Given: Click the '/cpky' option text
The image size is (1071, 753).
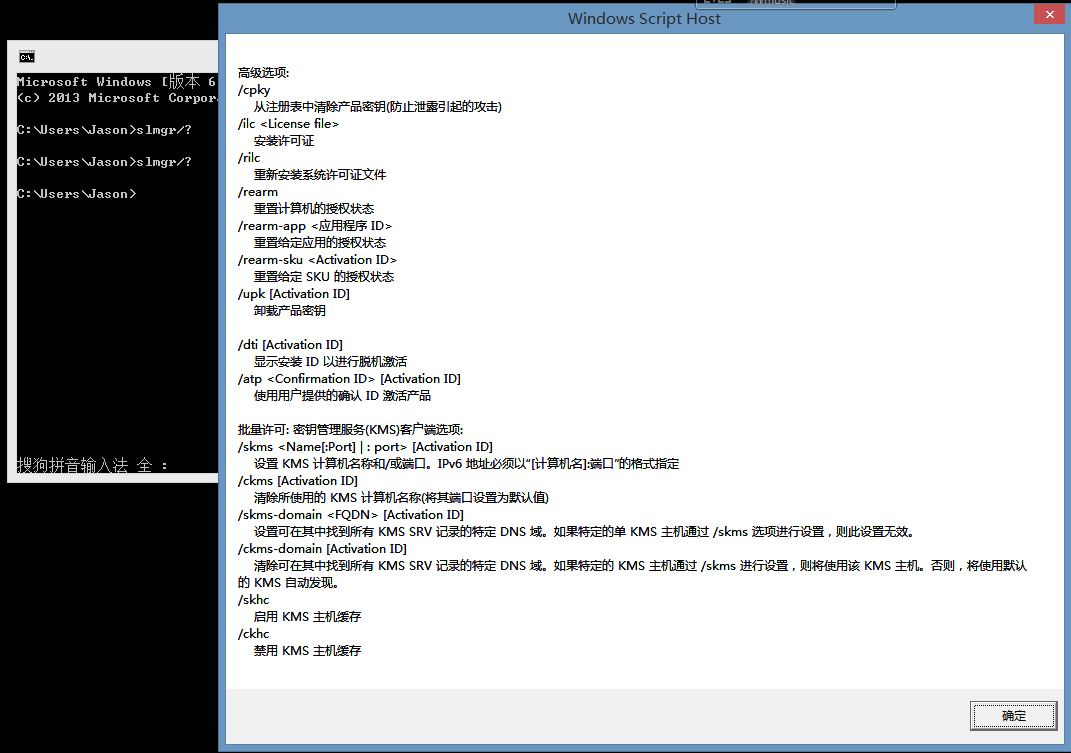Looking at the screenshot, I should 254,90.
